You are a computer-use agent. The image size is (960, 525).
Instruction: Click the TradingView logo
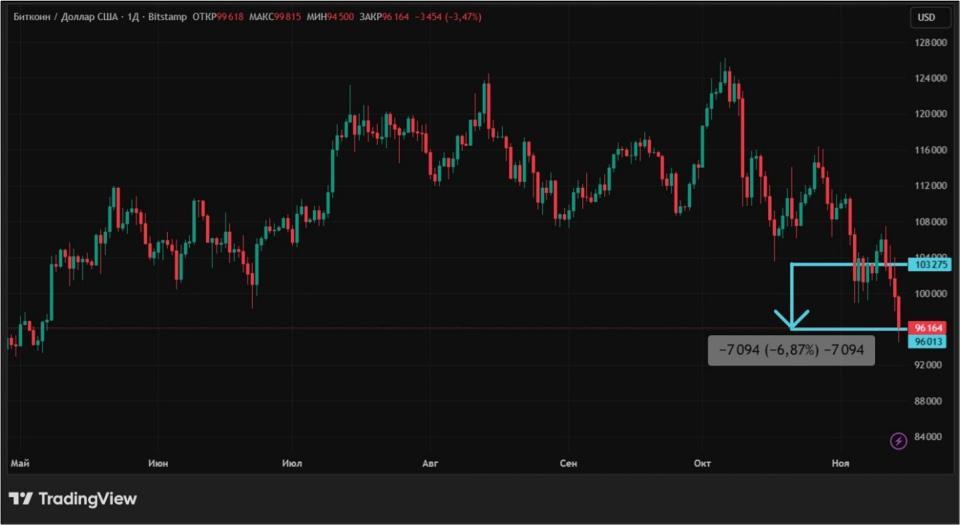tap(73, 498)
